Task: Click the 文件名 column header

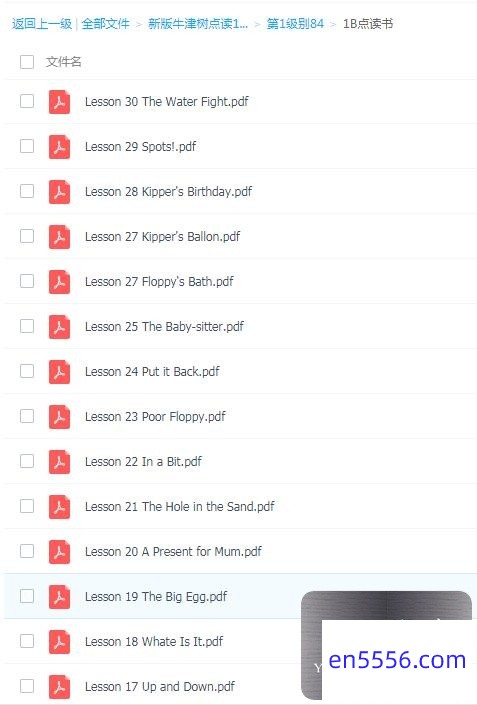Action: tap(63, 62)
